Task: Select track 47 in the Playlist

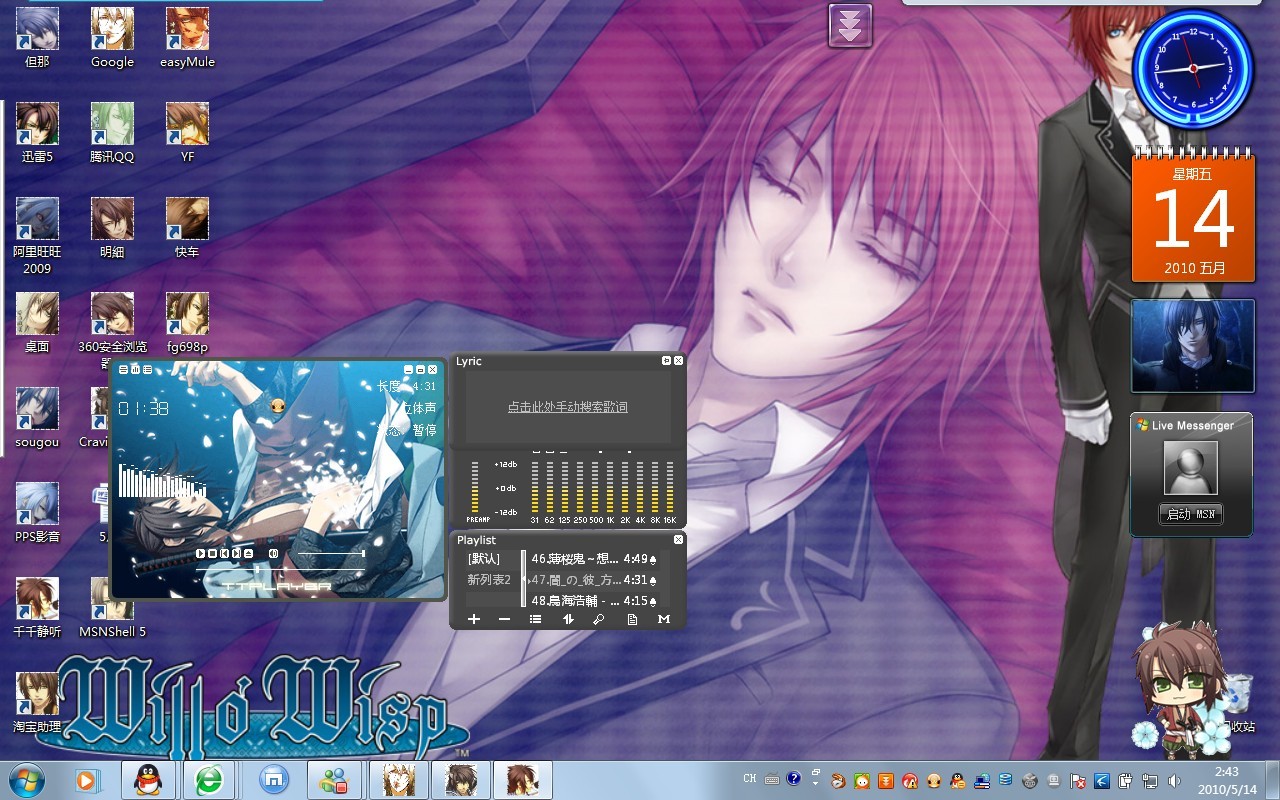Action: 594,580
